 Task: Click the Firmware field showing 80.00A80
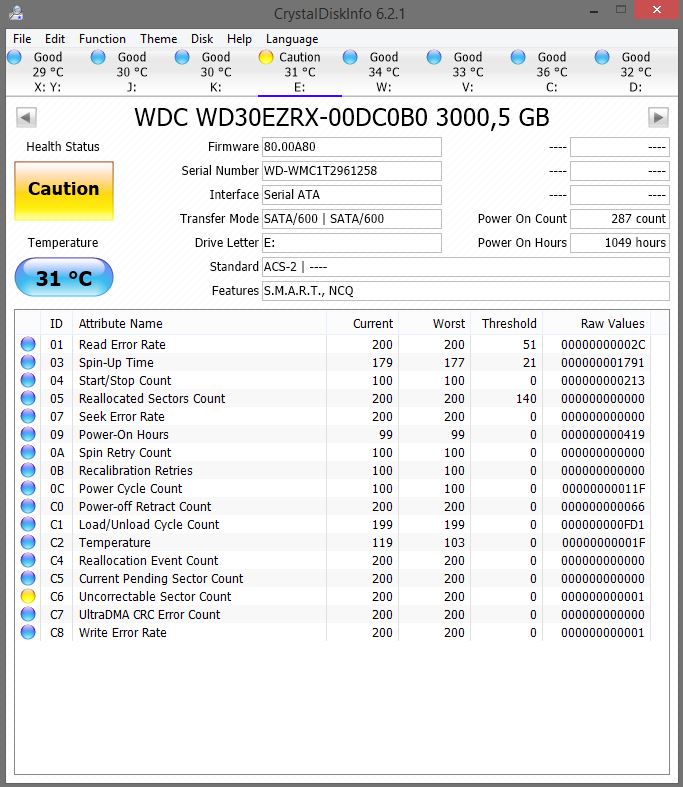(352, 147)
